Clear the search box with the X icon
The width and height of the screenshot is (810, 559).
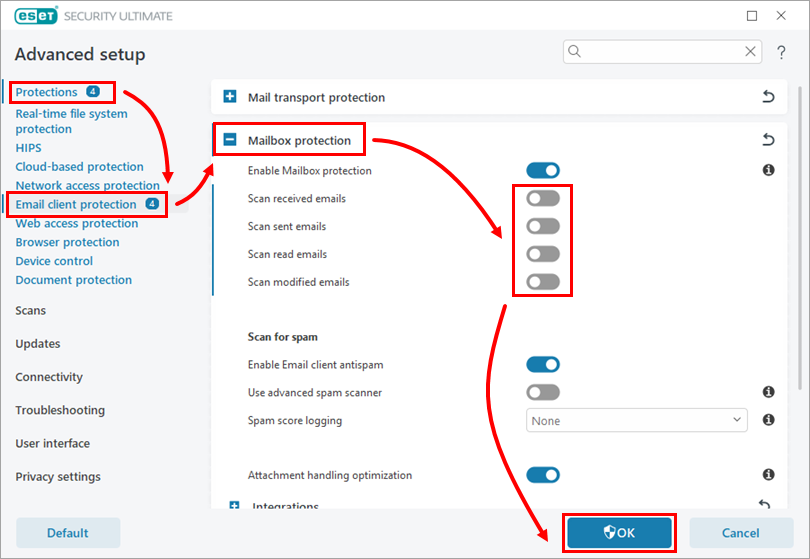[750, 51]
